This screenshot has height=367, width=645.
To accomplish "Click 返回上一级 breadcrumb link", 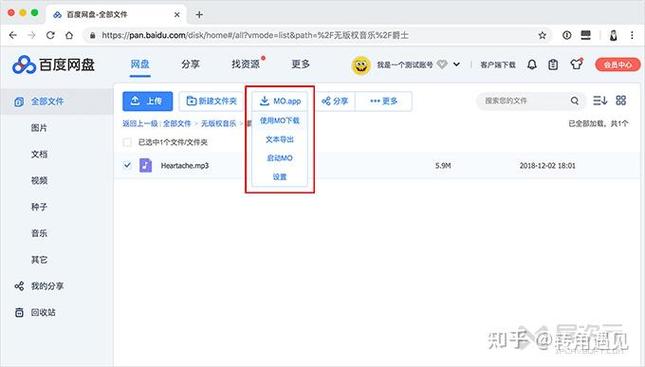I will point(140,123).
